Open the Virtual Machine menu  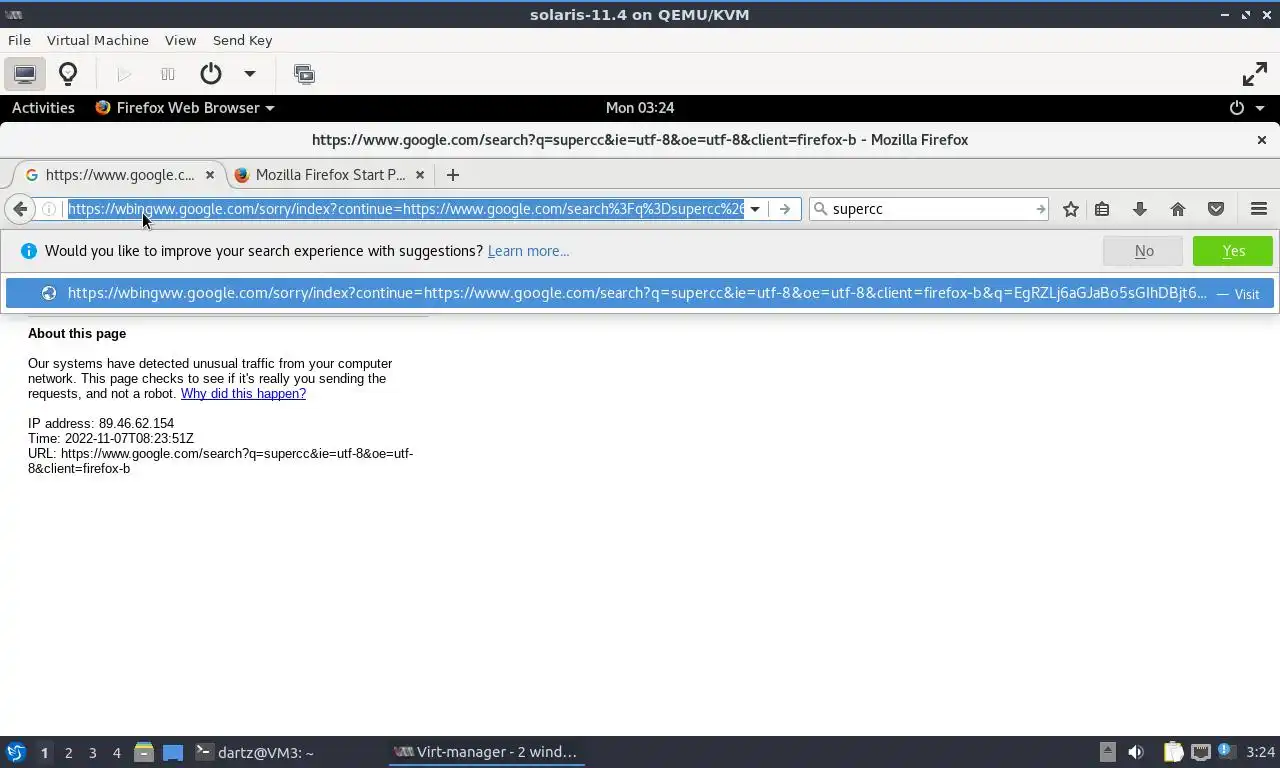coord(98,40)
